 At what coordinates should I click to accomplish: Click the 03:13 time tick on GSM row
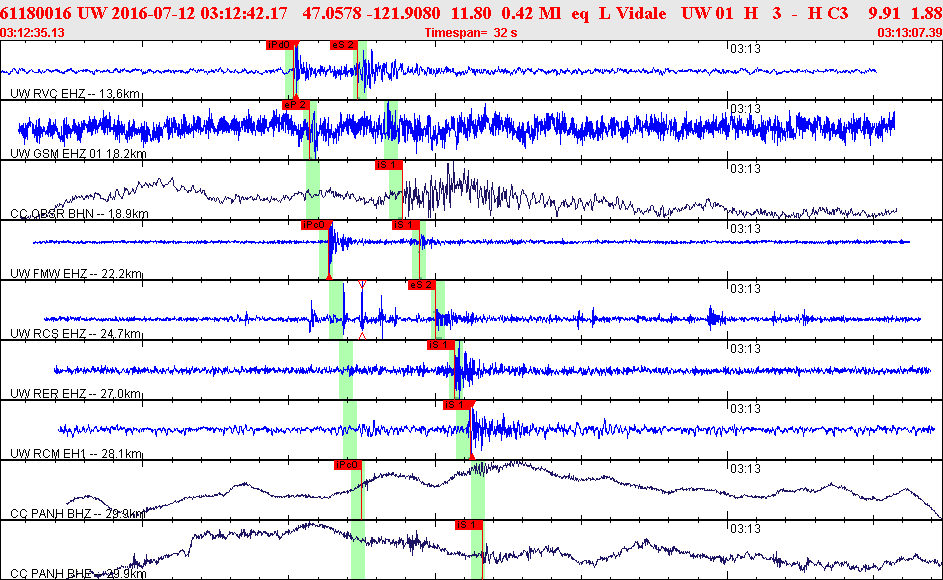[x=745, y=109]
